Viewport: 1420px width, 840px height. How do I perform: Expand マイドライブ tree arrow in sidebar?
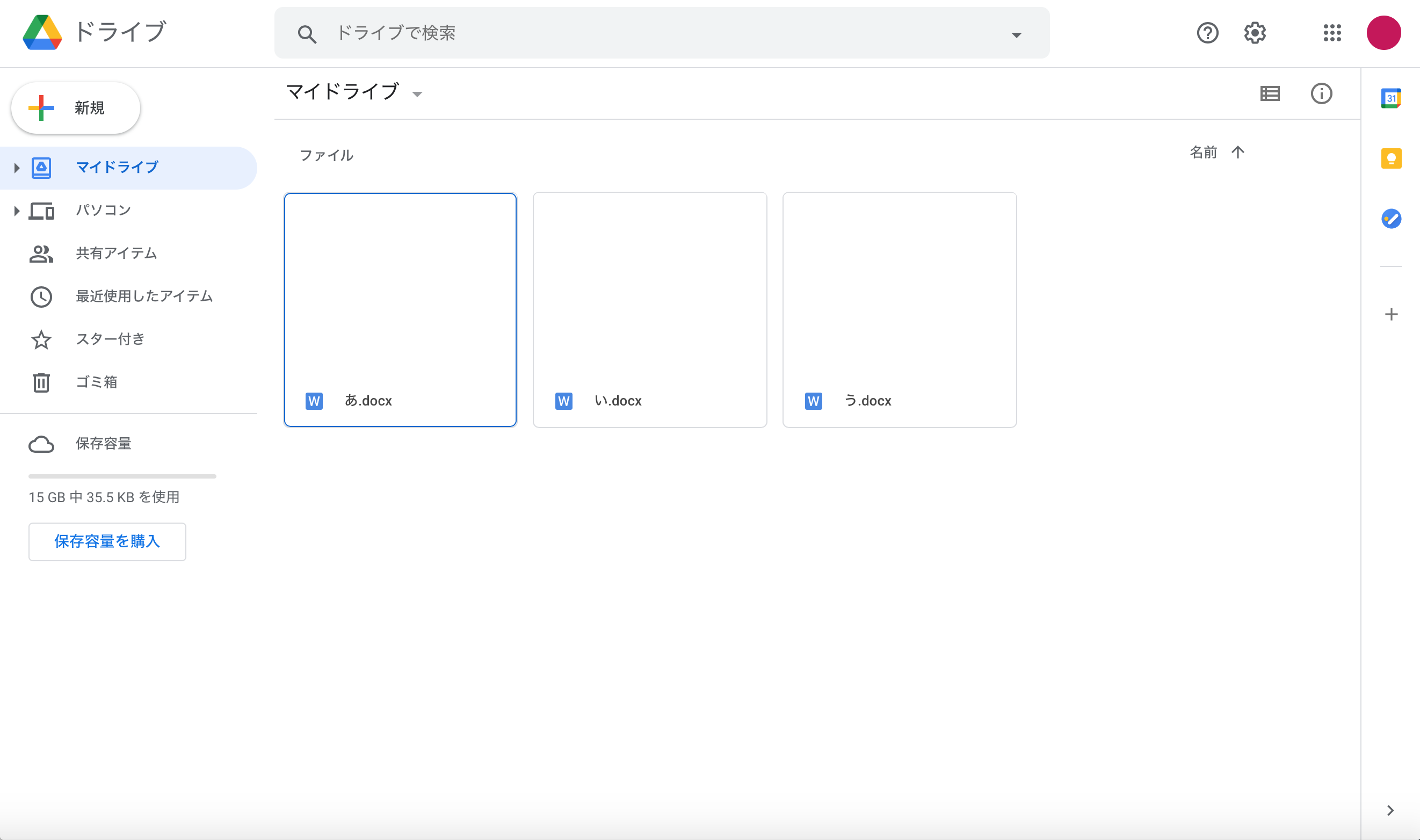pyautogui.click(x=17, y=168)
